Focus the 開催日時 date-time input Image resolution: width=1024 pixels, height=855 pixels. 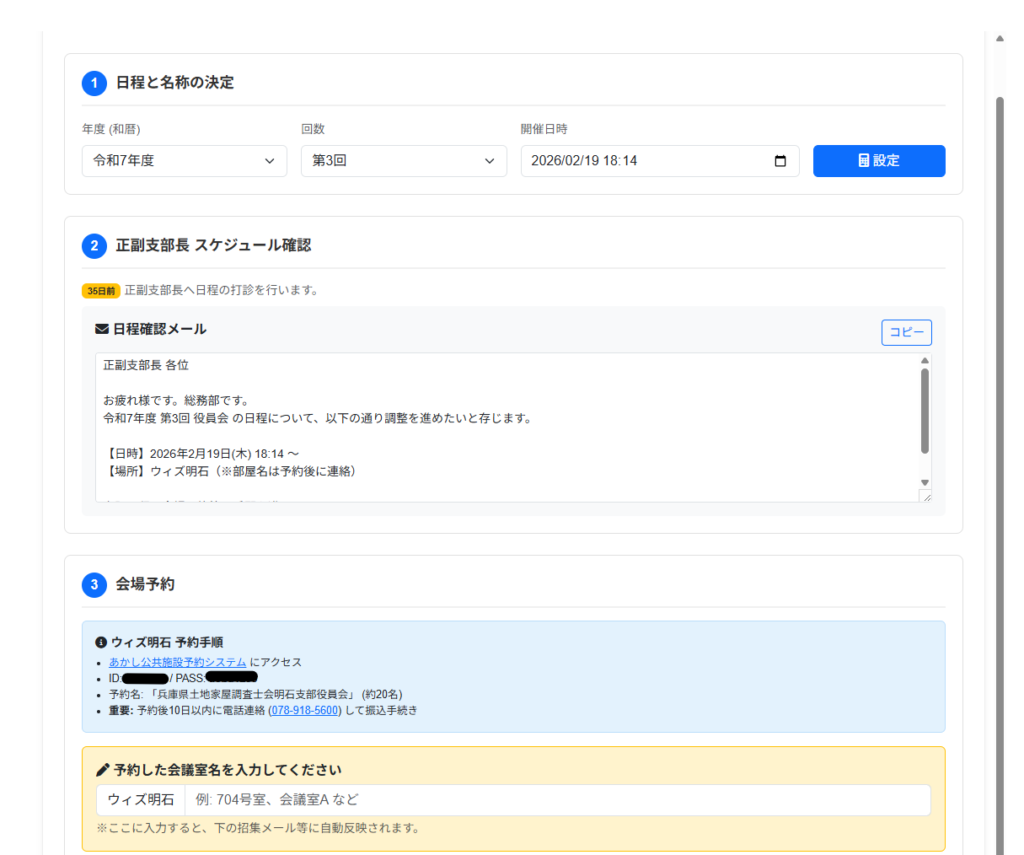(x=640, y=161)
